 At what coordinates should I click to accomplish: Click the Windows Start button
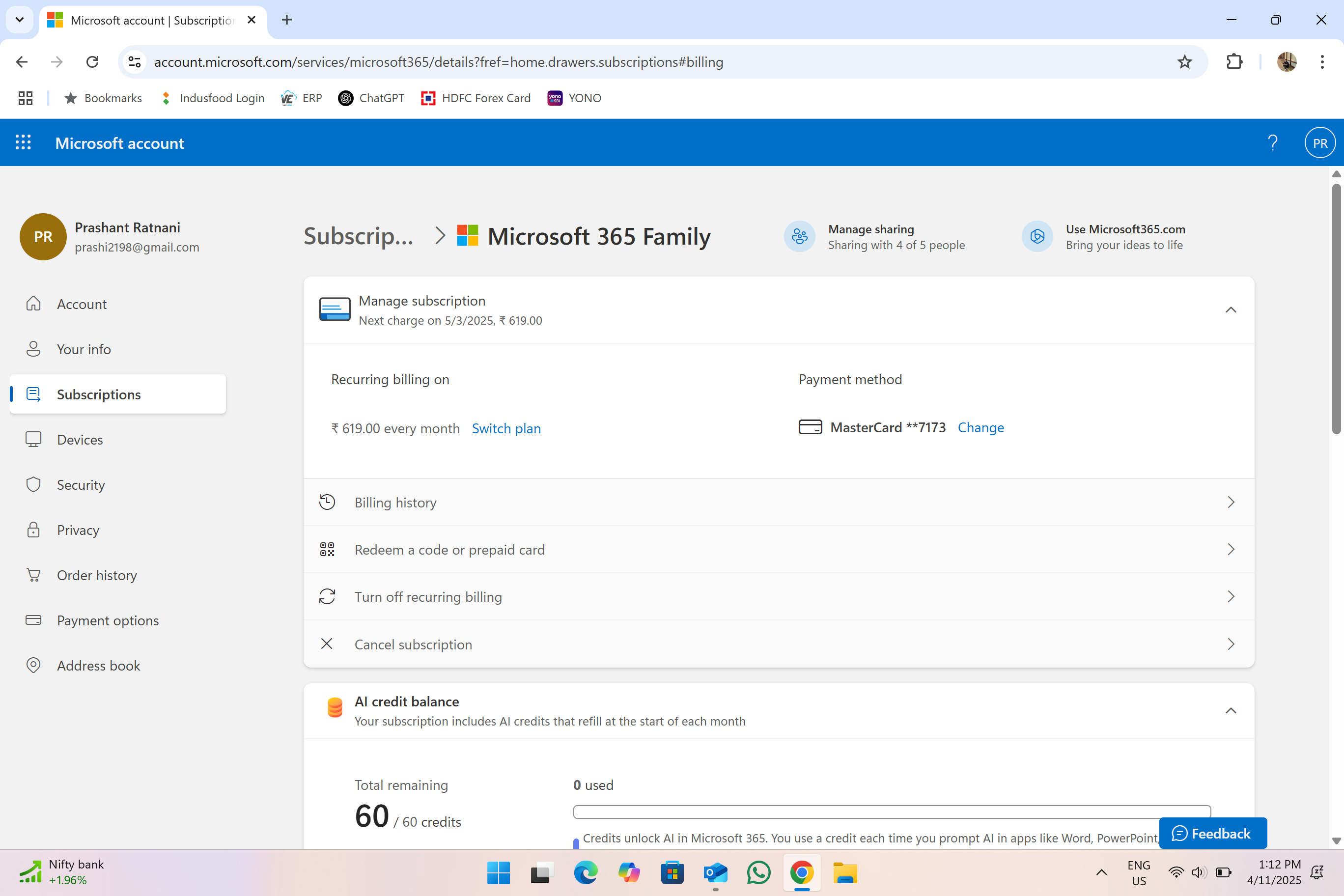(x=498, y=873)
